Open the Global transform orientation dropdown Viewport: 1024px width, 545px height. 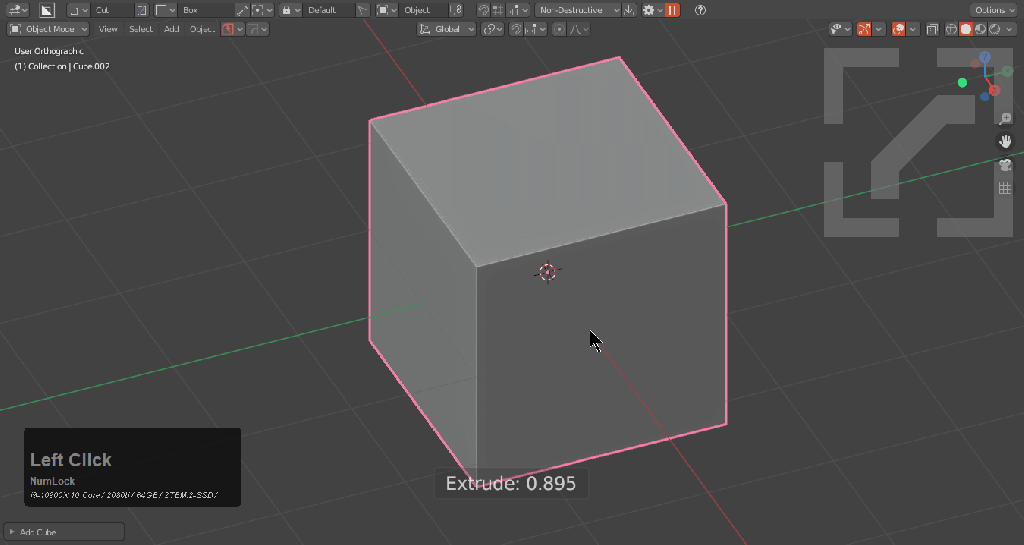(x=446, y=29)
